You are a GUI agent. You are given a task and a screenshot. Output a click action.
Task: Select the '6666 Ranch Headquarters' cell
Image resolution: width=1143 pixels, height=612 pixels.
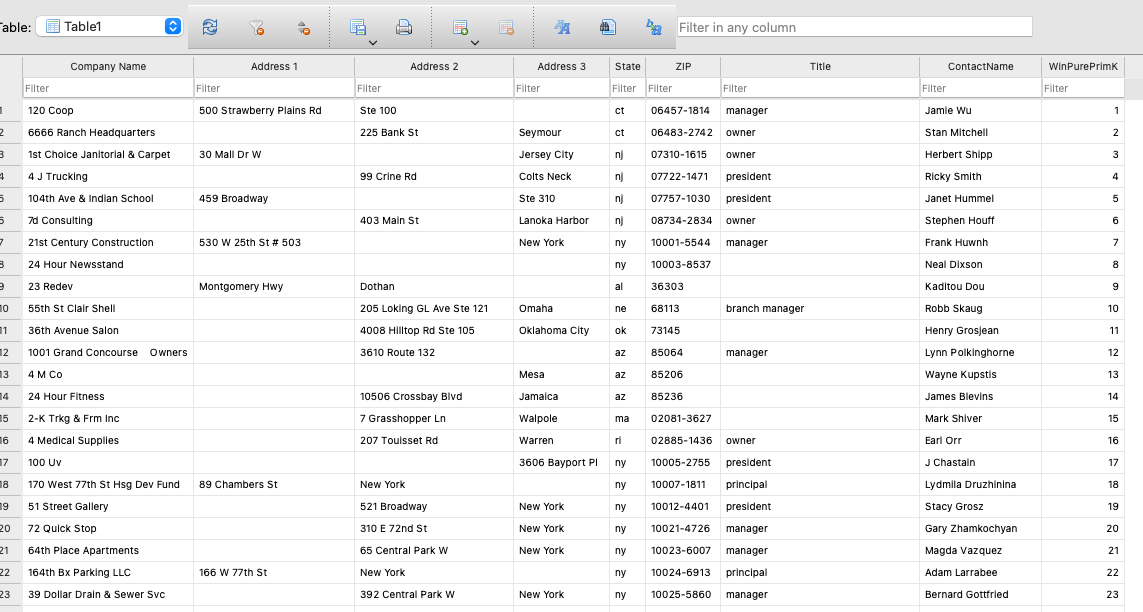[x=108, y=133]
